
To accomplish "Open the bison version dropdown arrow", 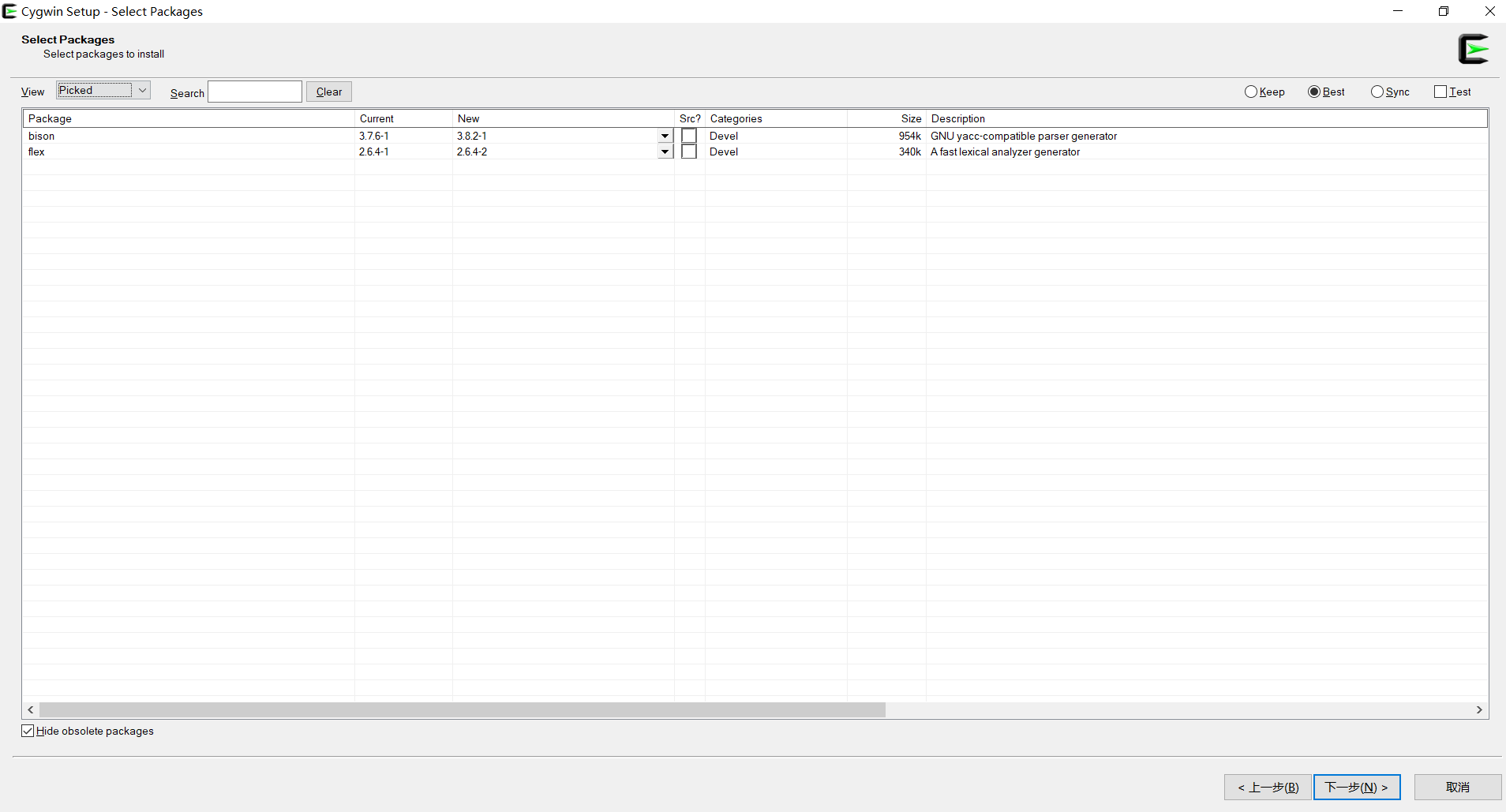I will pos(665,136).
